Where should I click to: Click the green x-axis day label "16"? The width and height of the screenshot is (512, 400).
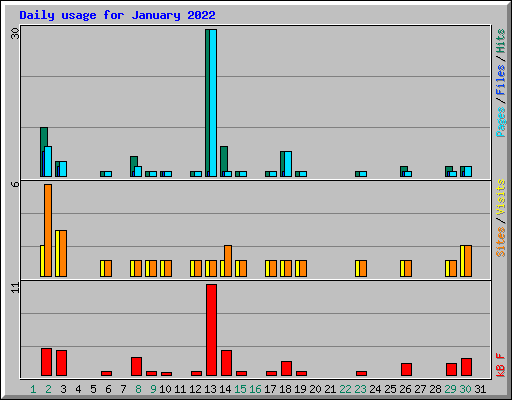(x=255, y=389)
